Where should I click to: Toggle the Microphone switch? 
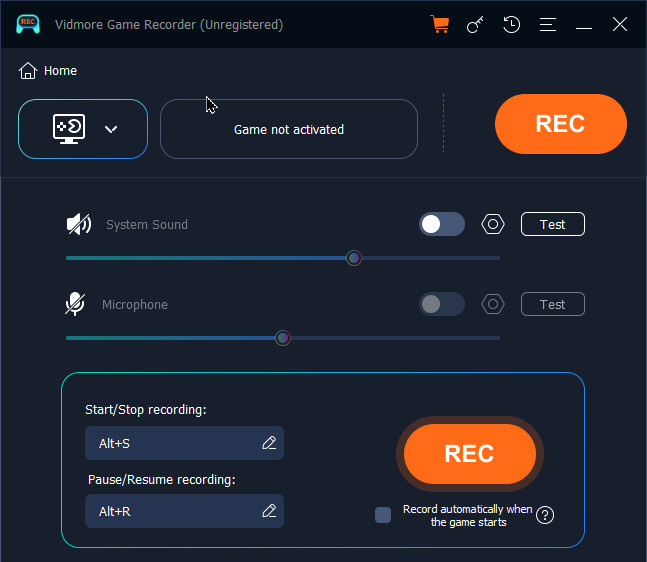pyautogui.click(x=442, y=304)
